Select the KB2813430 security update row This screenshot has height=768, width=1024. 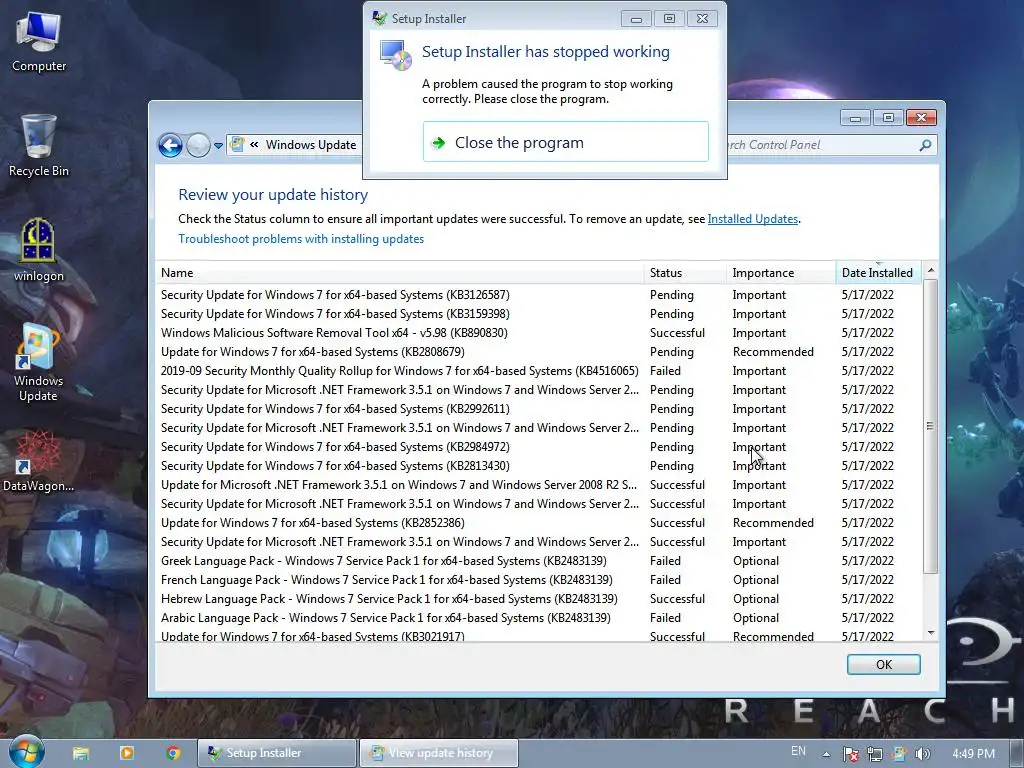click(x=539, y=466)
